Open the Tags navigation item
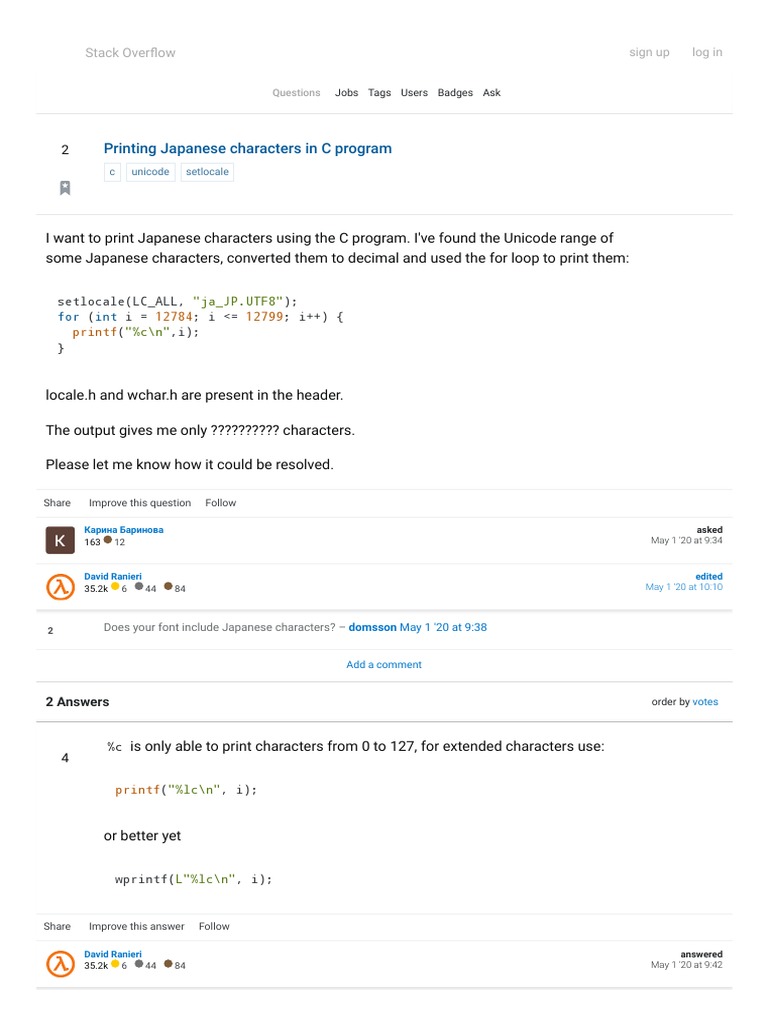Viewport: 768px width, 1024px height. tap(379, 93)
